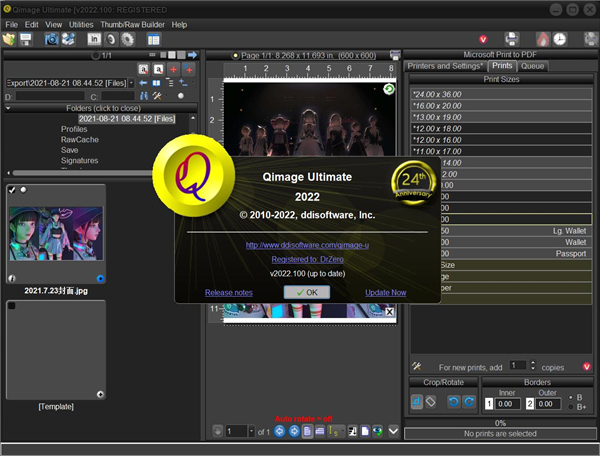Click the 0% progress bar

[x=501, y=423]
